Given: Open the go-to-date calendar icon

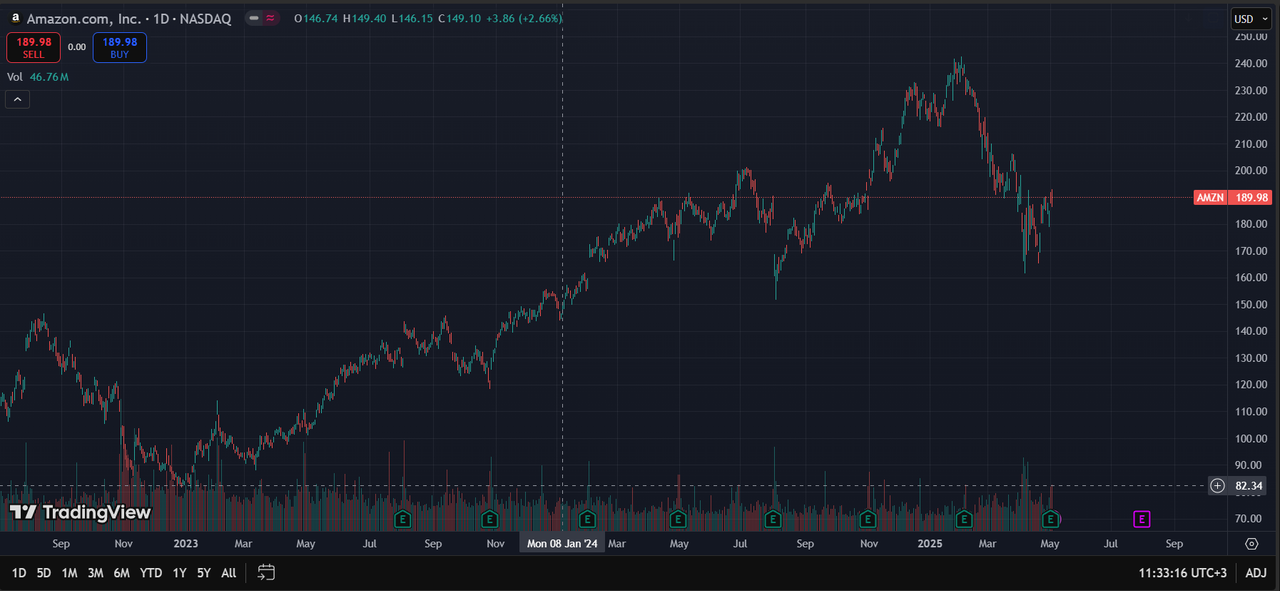Looking at the screenshot, I should point(266,573).
